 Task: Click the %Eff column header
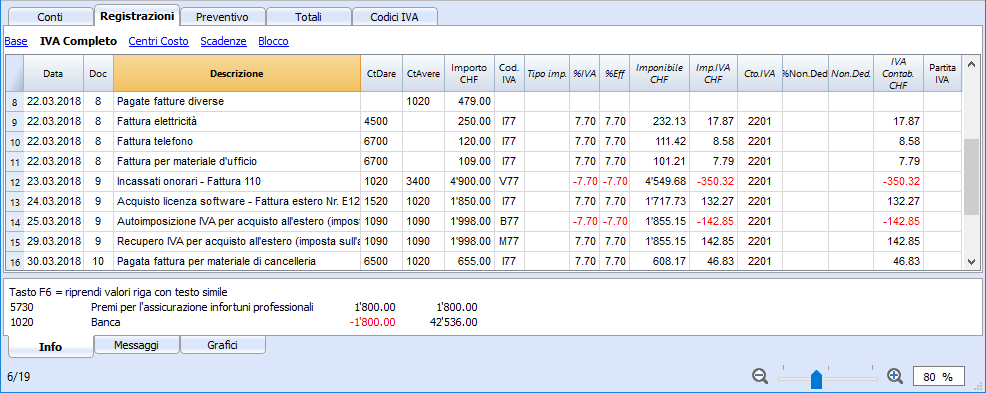coord(614,74)
